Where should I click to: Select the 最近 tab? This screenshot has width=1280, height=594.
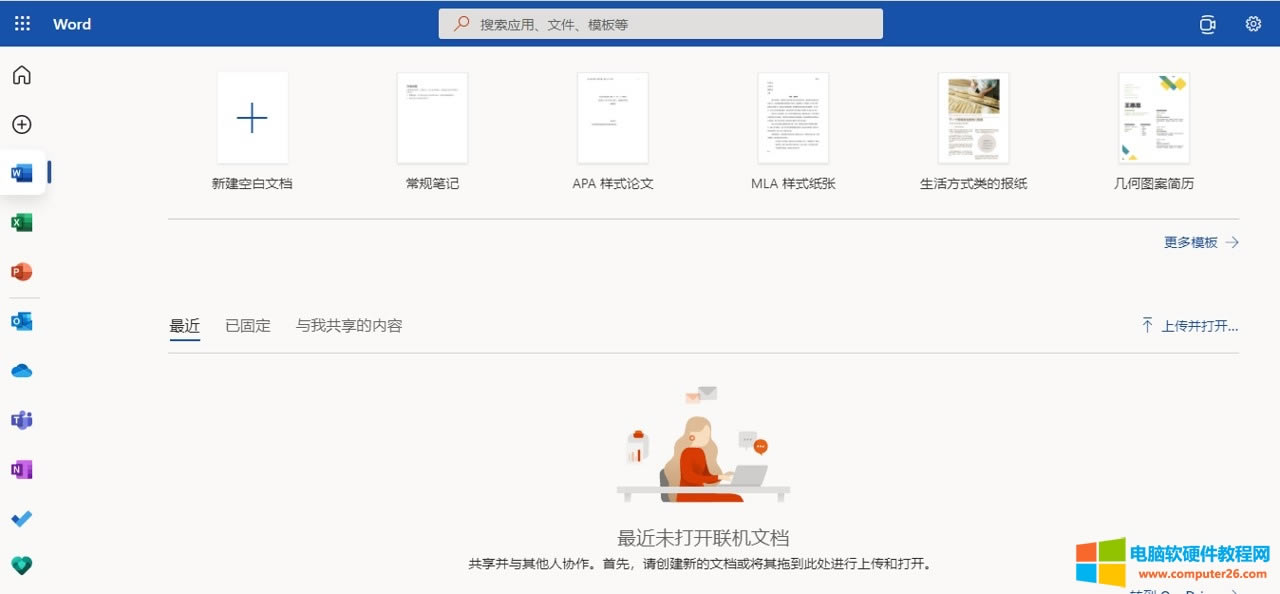pyautogui.click(x=185, y=325)
